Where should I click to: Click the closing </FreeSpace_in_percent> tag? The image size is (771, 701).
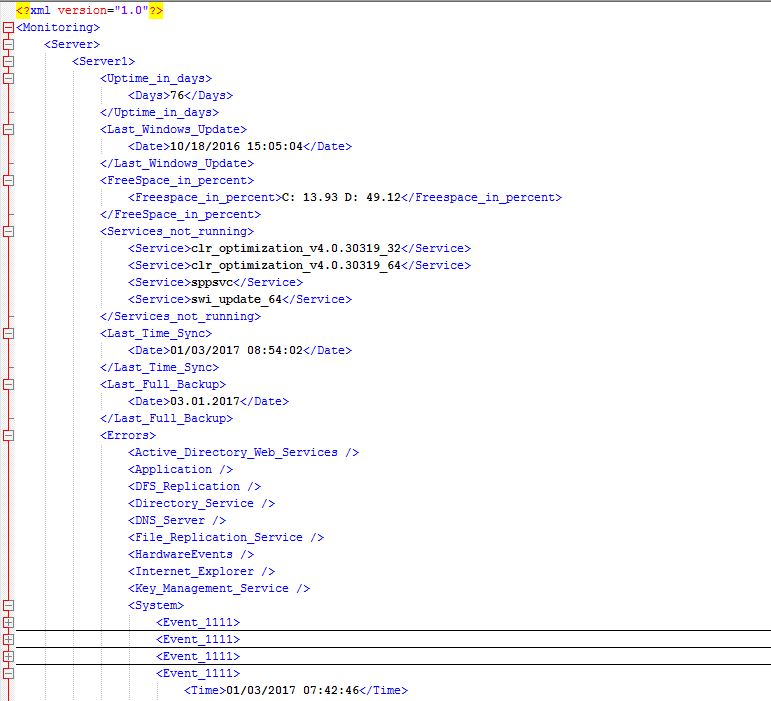click(180, 214)
